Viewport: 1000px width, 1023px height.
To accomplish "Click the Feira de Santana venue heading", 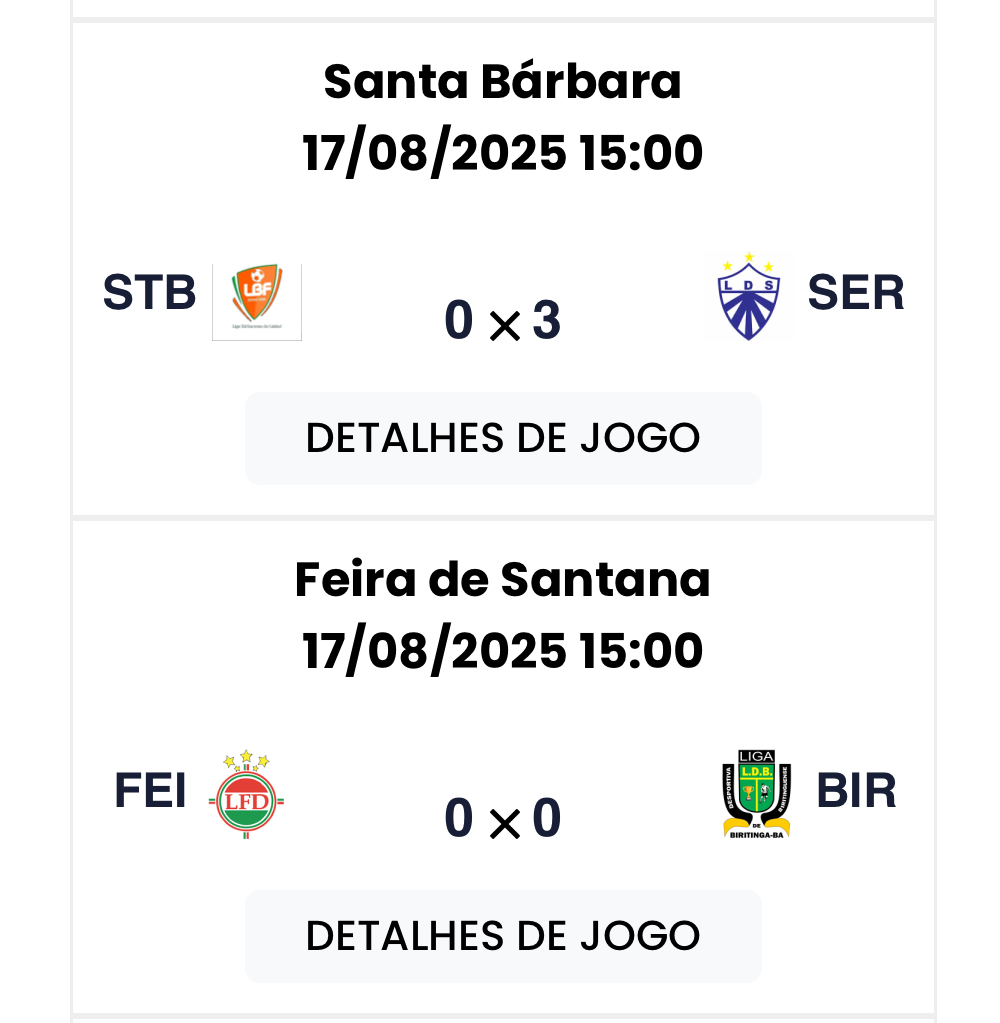I will point(503,580).
